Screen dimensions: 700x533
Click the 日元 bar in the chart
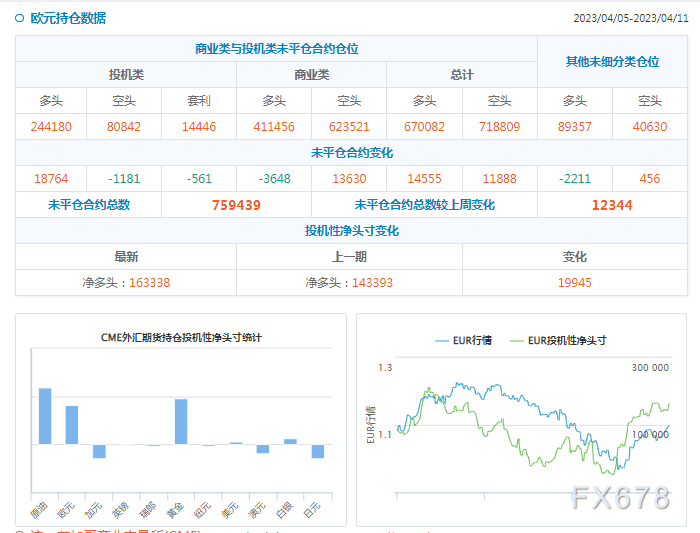pos(318,451)
